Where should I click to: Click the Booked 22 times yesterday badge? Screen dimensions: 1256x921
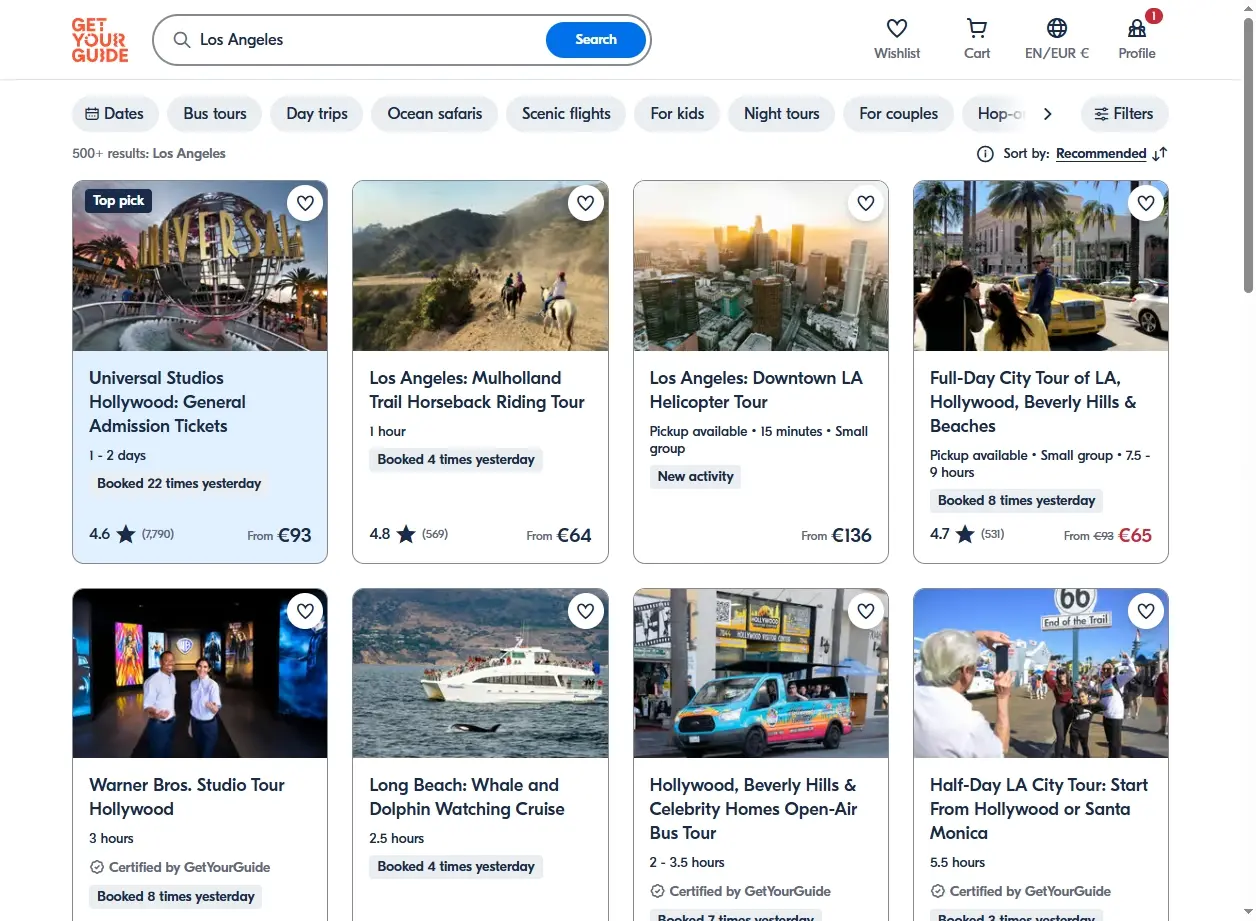pos(179,483)
